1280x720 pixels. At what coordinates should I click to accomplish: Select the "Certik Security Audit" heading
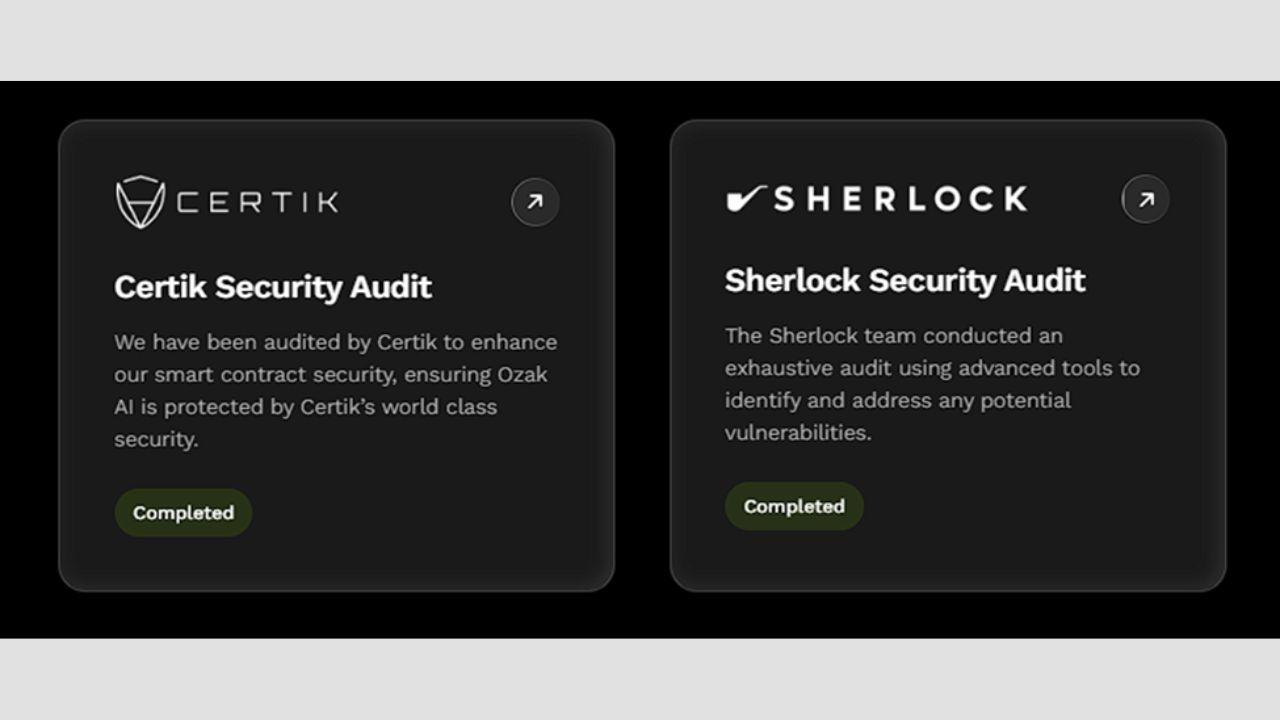point(273,287)
